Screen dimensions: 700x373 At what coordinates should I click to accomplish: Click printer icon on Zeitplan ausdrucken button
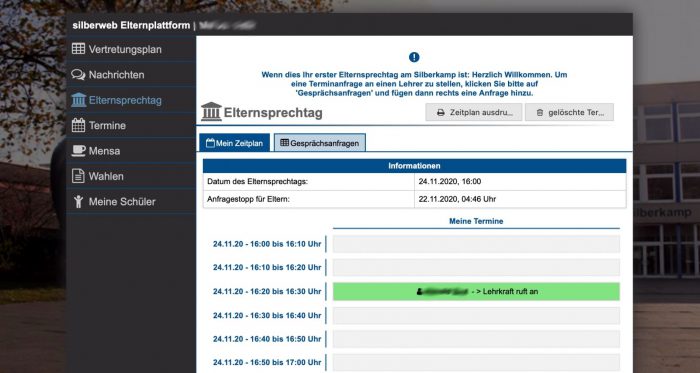pos(441,113)
